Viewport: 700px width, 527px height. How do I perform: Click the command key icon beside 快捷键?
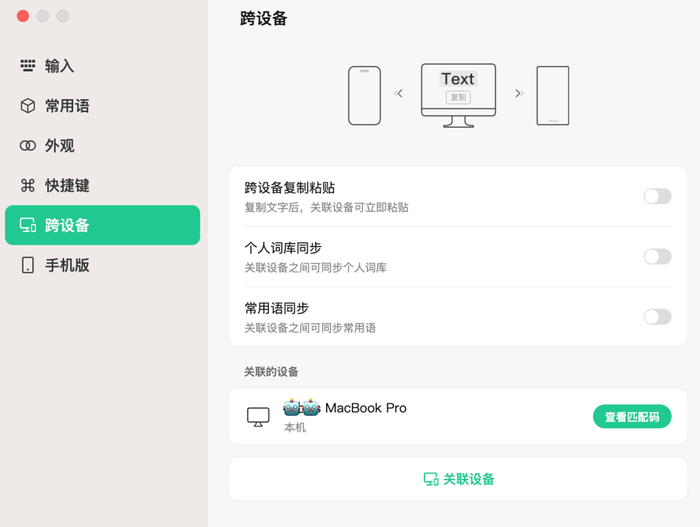pyautogui.click(x=28, y=185)
